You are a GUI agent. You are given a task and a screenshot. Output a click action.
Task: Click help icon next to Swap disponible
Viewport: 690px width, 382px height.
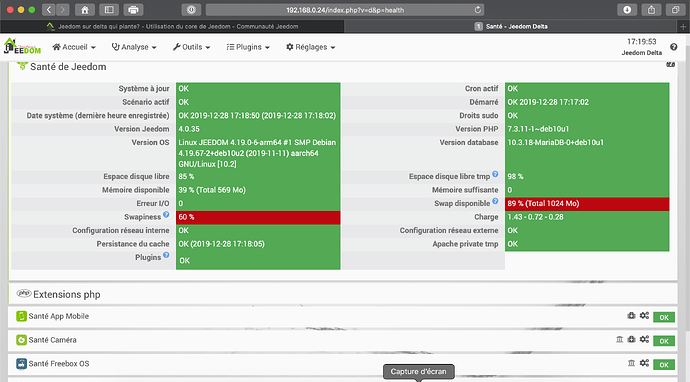[495, 201]
